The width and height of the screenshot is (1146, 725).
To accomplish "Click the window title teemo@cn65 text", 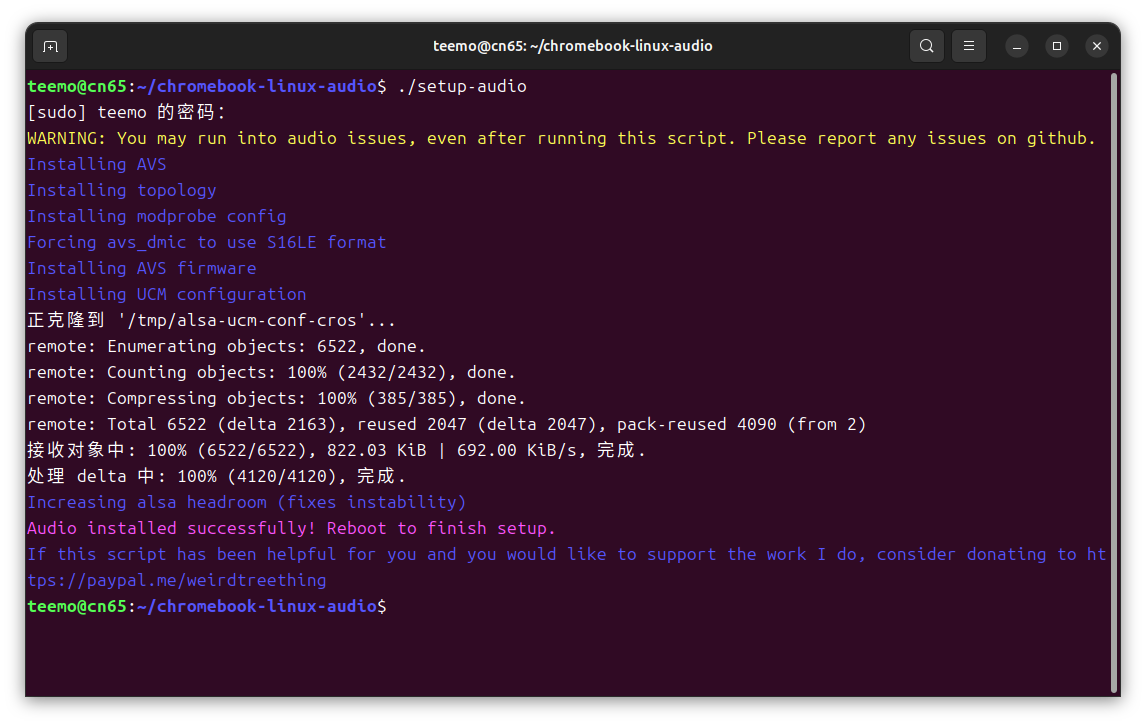I will point(572,46).
